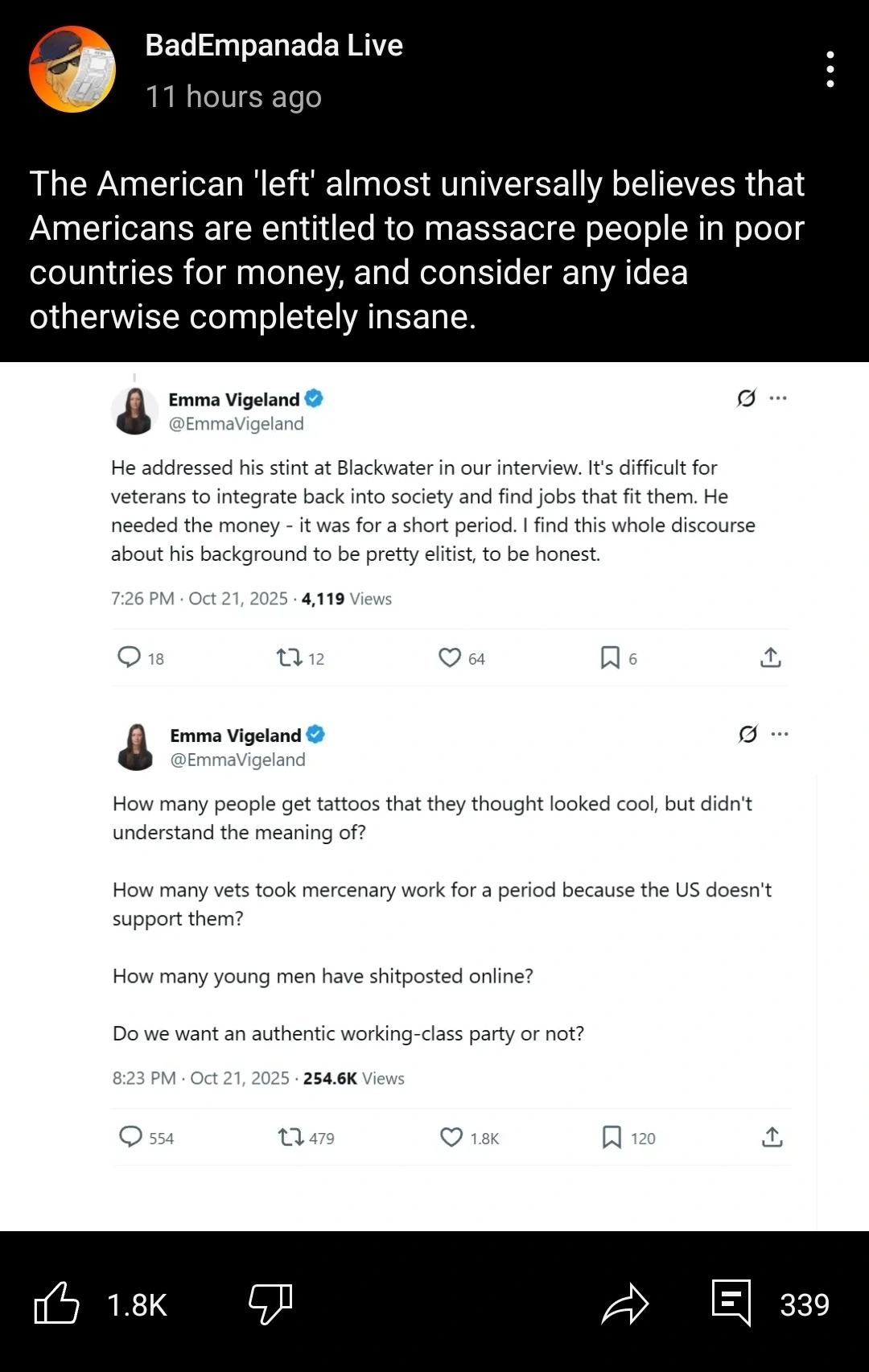Screen dimensions: 869x1372
Task: Click the 11 hours ago timestamp
Action: [x=233, y=97]
